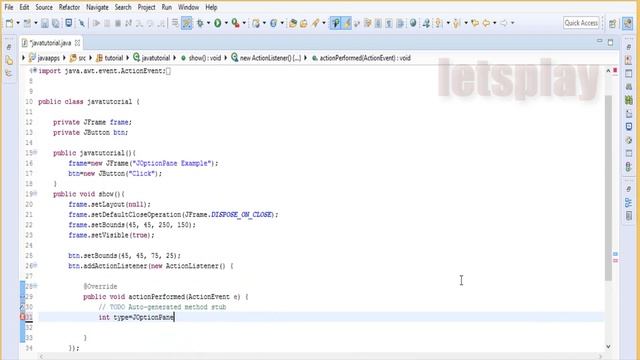Expand breadcrumb arrow before javaapps

pyautogui.click(x=23, y=58)
